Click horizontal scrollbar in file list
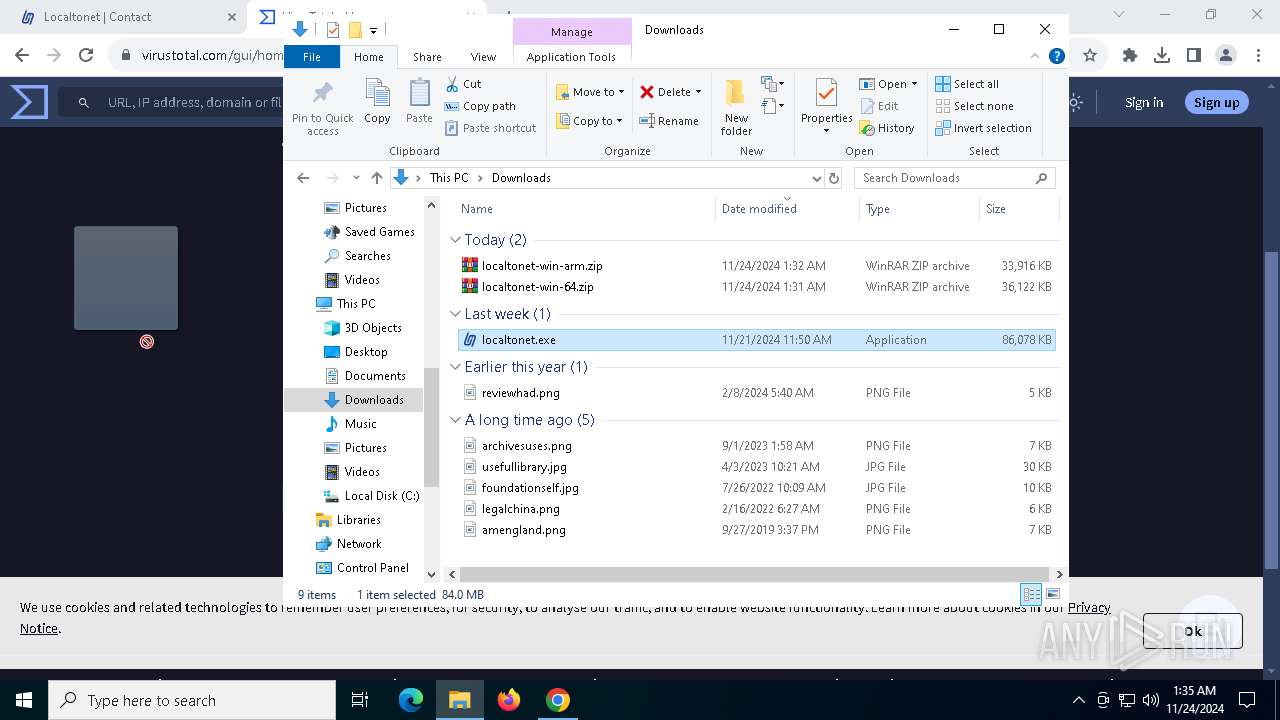The height and width of the screenshot is (720, 1280). (756, 574)
